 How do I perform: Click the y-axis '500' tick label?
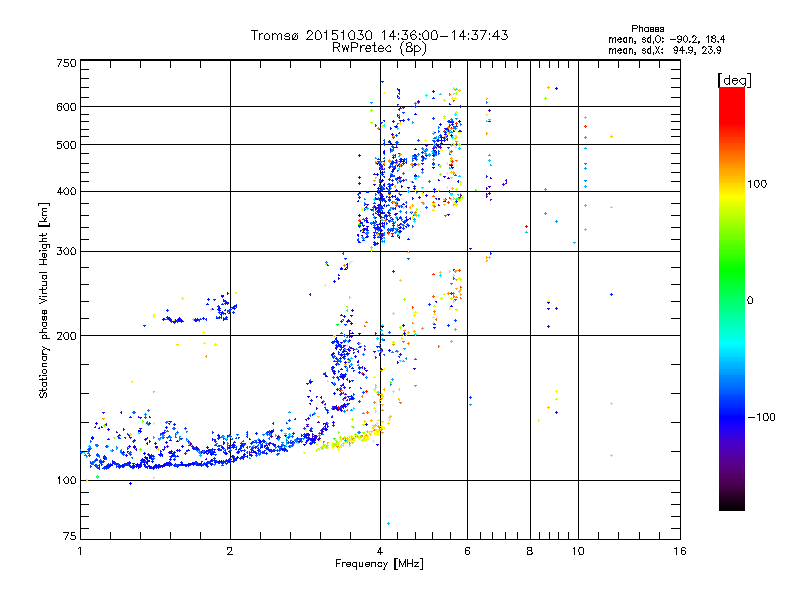pyautogui.click(x=67, y=145)
